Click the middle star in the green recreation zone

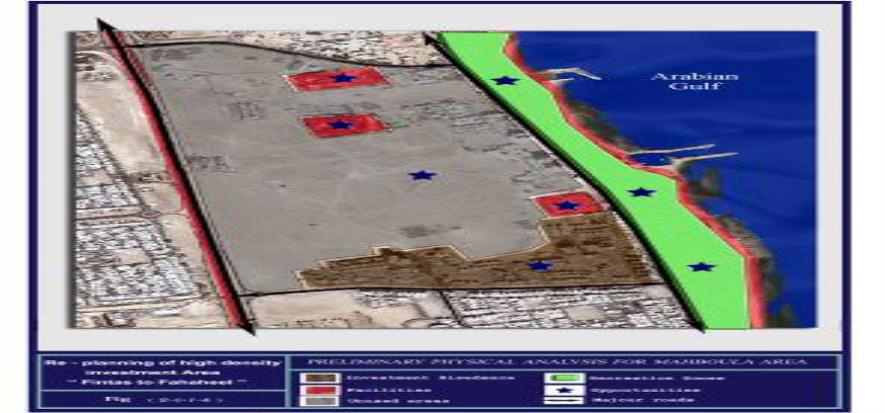click(641, 192)
